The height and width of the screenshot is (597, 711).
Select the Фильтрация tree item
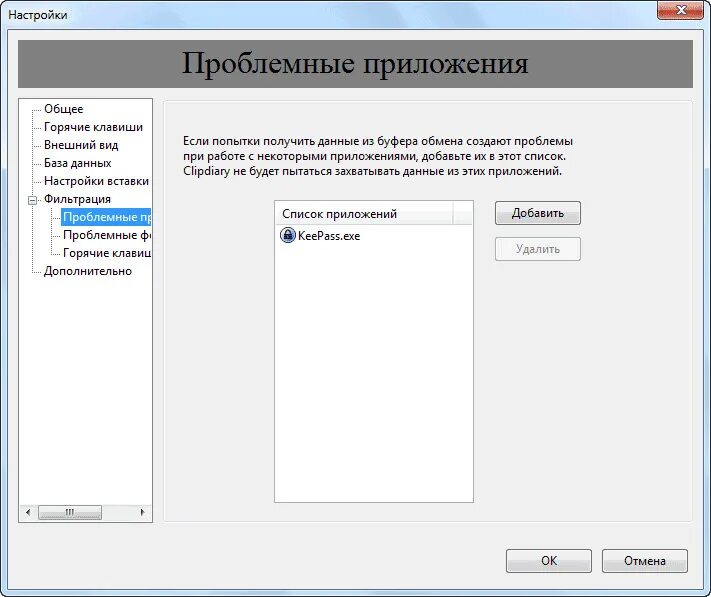[77, 199]
